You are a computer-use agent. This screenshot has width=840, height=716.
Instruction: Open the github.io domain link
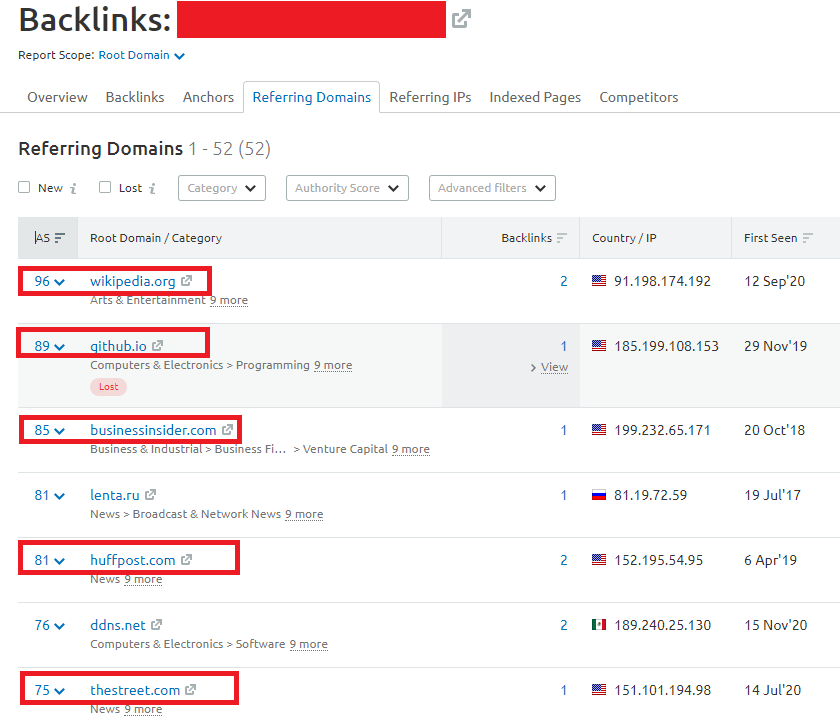pyautogui.click(x=118, y=346)
